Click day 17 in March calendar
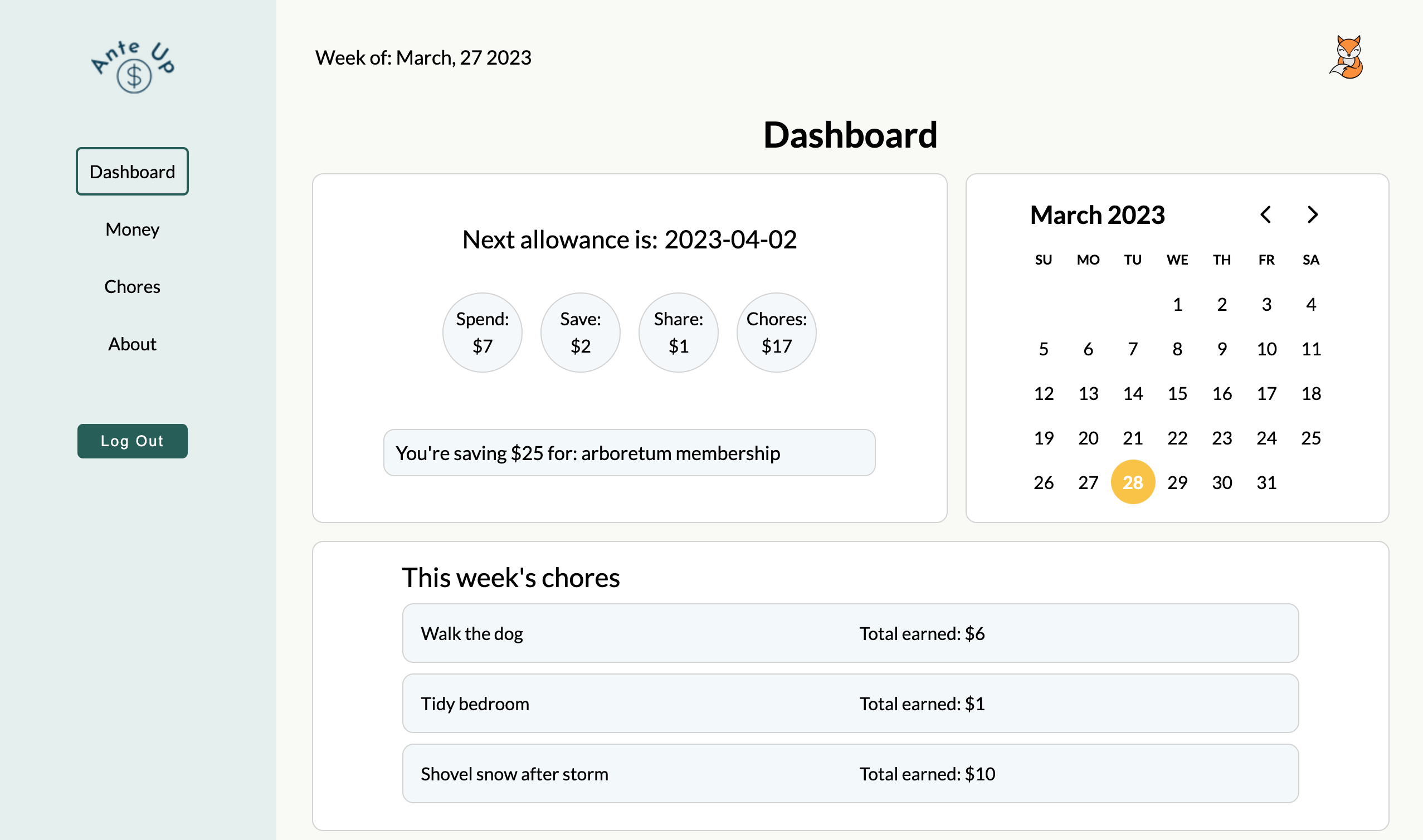Screen dimensions: 1423x840 tap(1267, 393)
